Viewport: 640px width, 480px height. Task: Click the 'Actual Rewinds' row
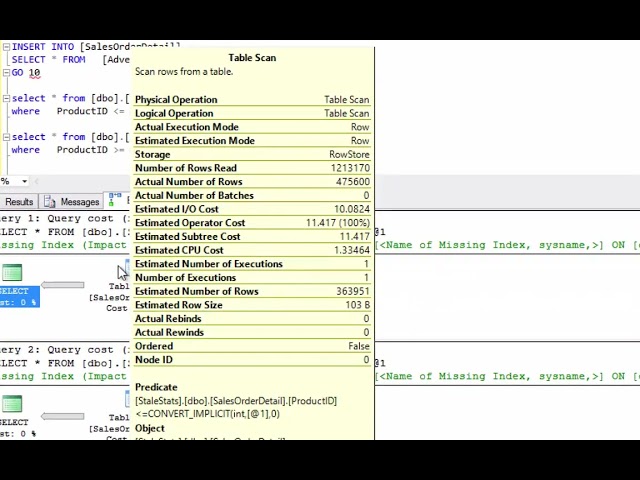coord(252,333)
